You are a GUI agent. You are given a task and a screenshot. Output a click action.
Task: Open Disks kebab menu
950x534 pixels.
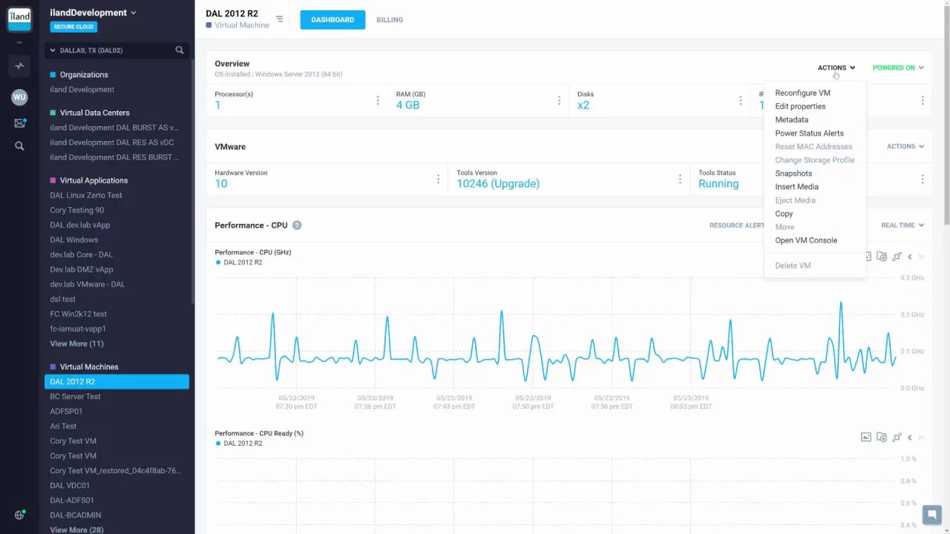(x=740, y=100)
